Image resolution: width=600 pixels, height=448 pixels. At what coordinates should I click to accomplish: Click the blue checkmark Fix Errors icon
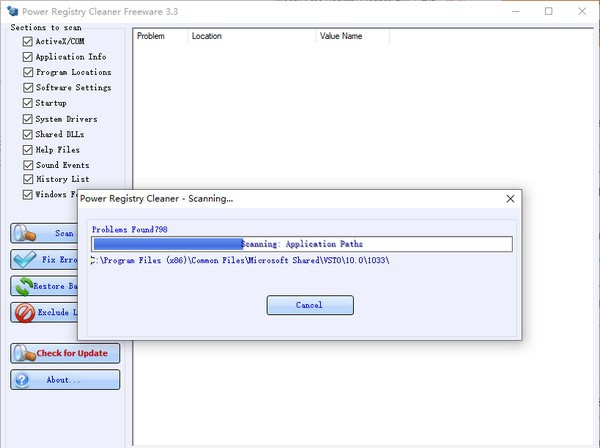(25, 260)
